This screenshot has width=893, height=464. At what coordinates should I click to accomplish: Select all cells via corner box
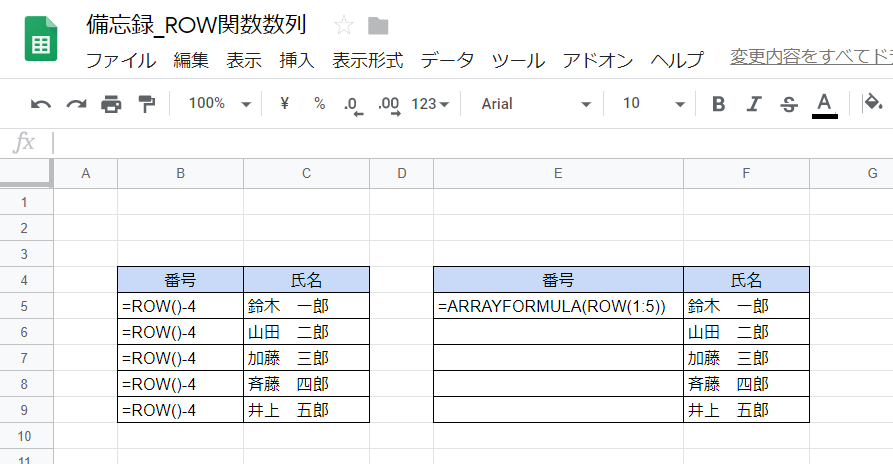pos(26,173)
